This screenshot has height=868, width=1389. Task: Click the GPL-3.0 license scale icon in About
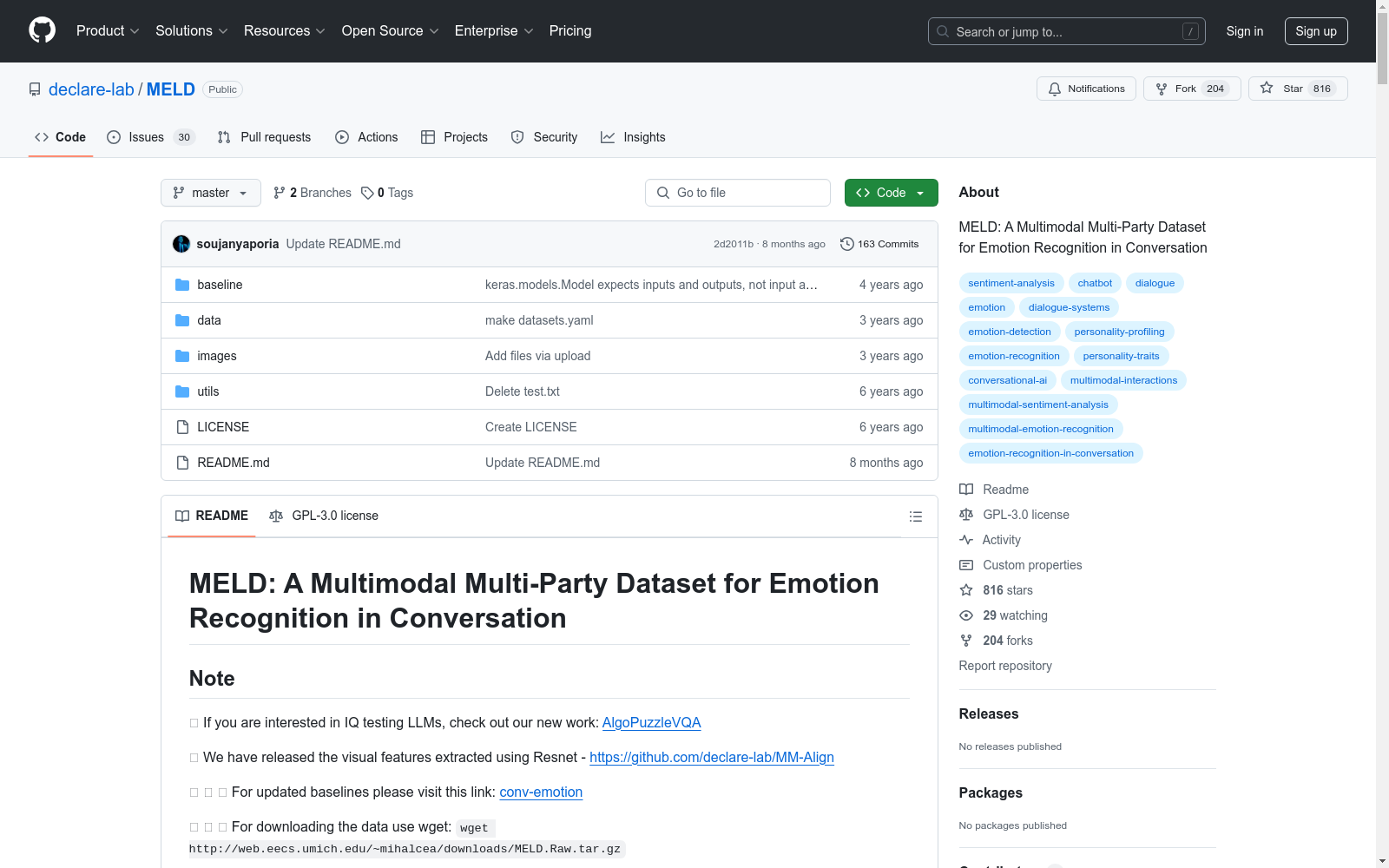click(966, 515)
